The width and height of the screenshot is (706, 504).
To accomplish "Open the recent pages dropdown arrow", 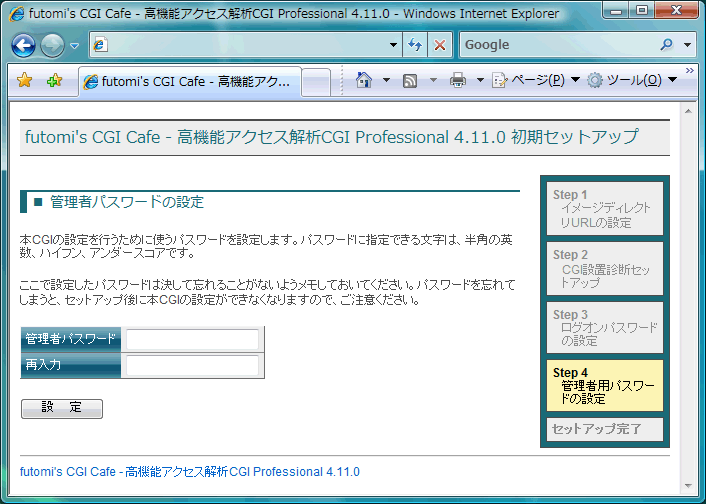I will pos(75,45).
